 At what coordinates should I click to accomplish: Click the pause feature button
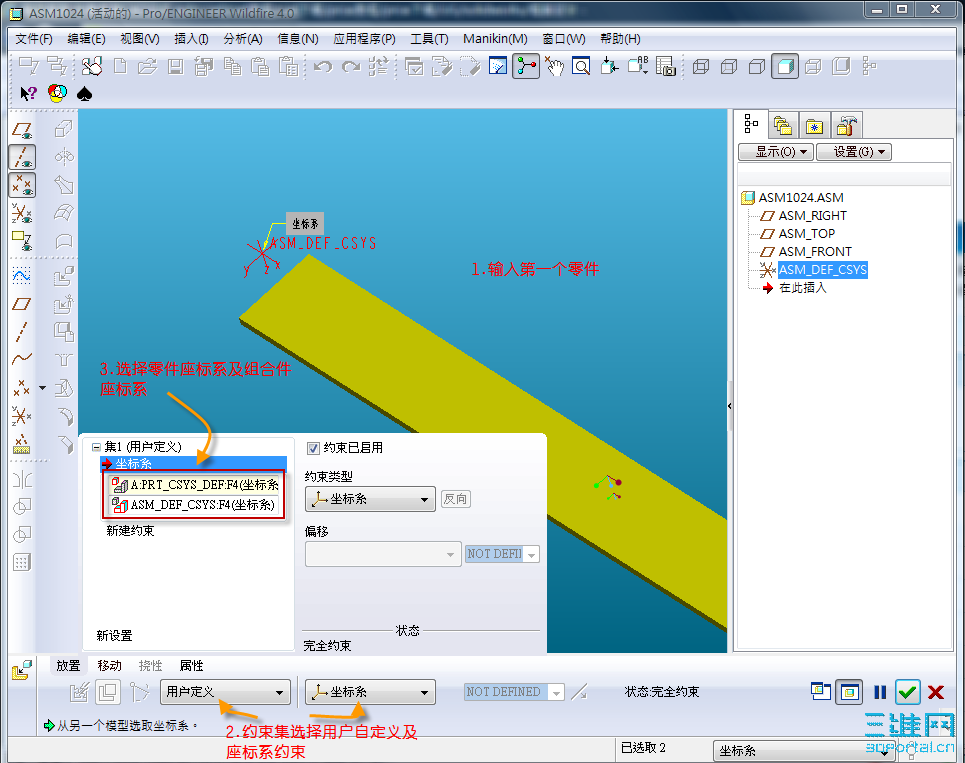880,692
